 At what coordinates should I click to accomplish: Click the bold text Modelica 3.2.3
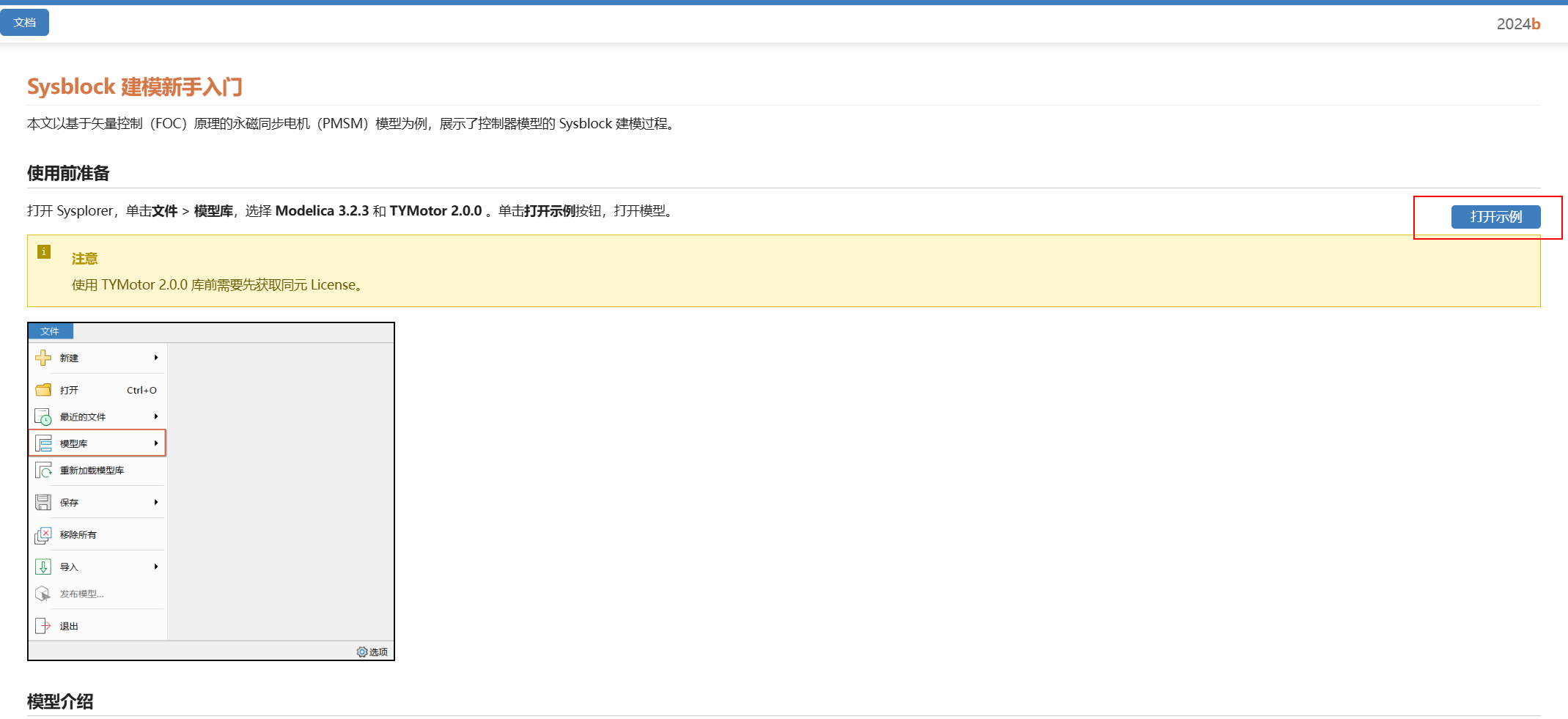point(323,211)
